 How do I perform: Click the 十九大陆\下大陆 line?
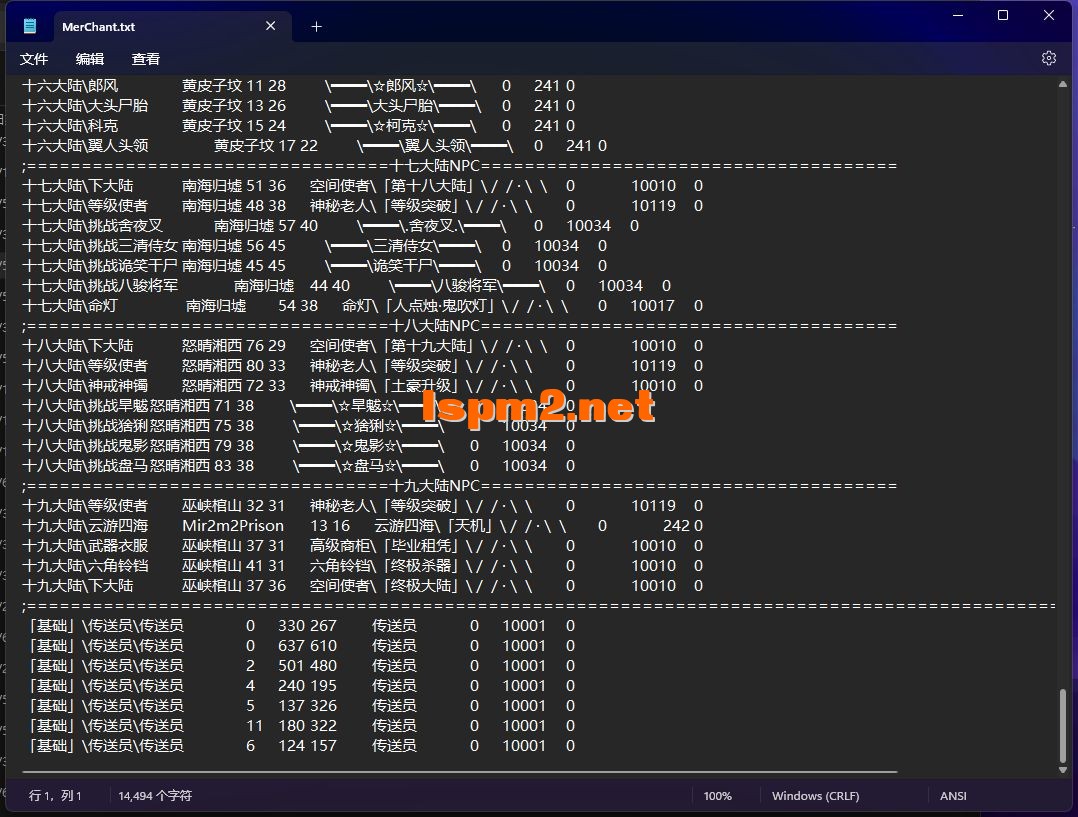362,585
